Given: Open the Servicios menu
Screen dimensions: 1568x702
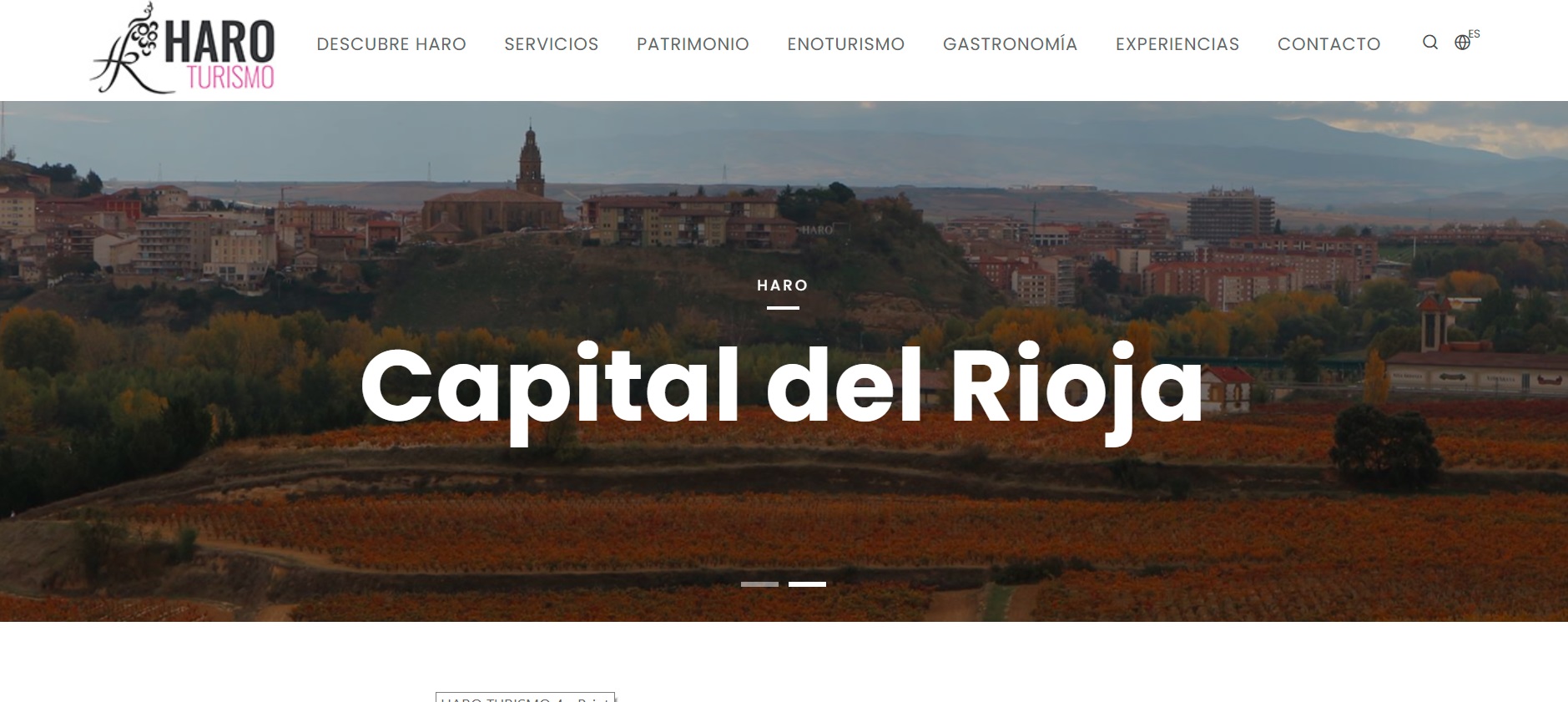Looking at the screenshot, I should pos(551,44).
